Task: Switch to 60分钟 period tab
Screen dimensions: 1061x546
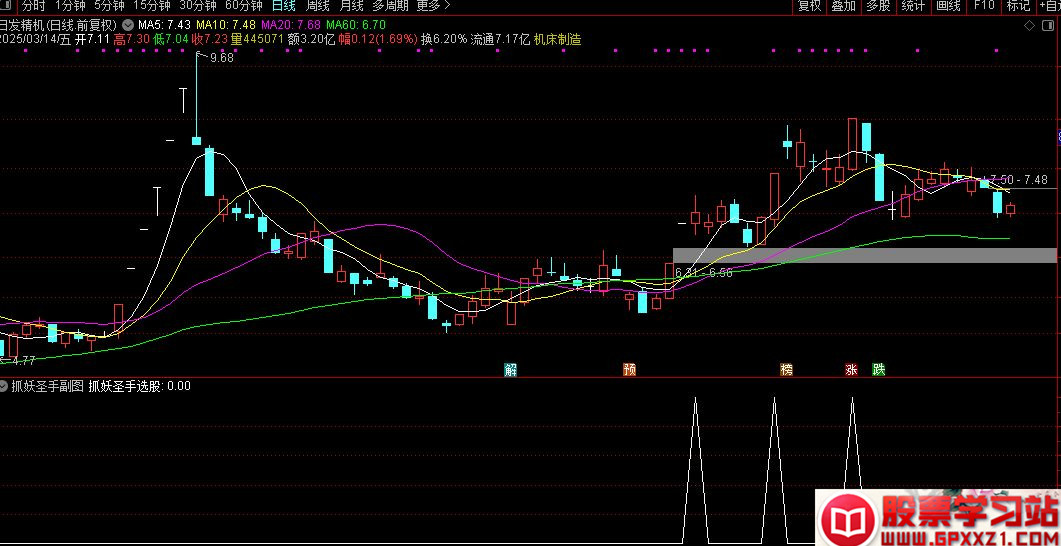Action: pyautogui.click(x=244, y=6)
